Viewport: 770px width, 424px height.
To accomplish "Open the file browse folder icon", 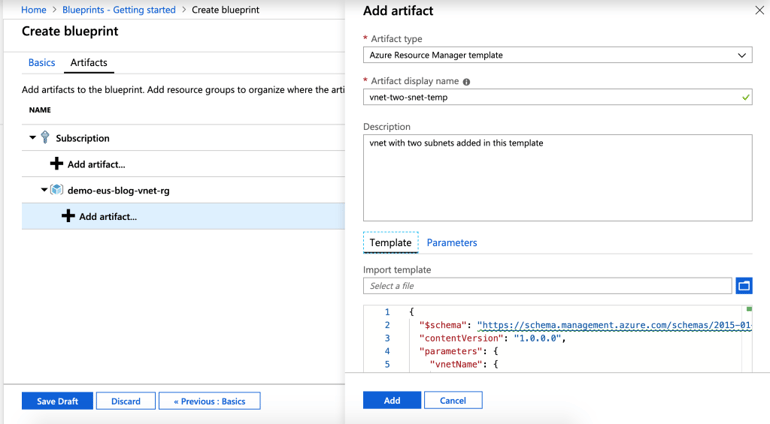I will 744,285.
